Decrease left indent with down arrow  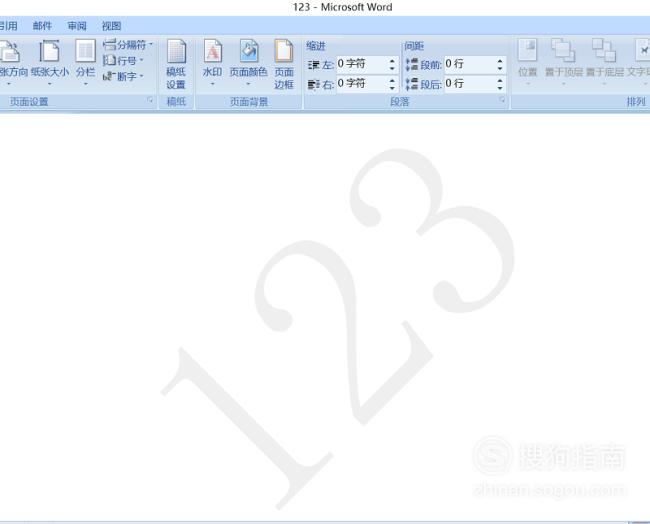point(392,68)
